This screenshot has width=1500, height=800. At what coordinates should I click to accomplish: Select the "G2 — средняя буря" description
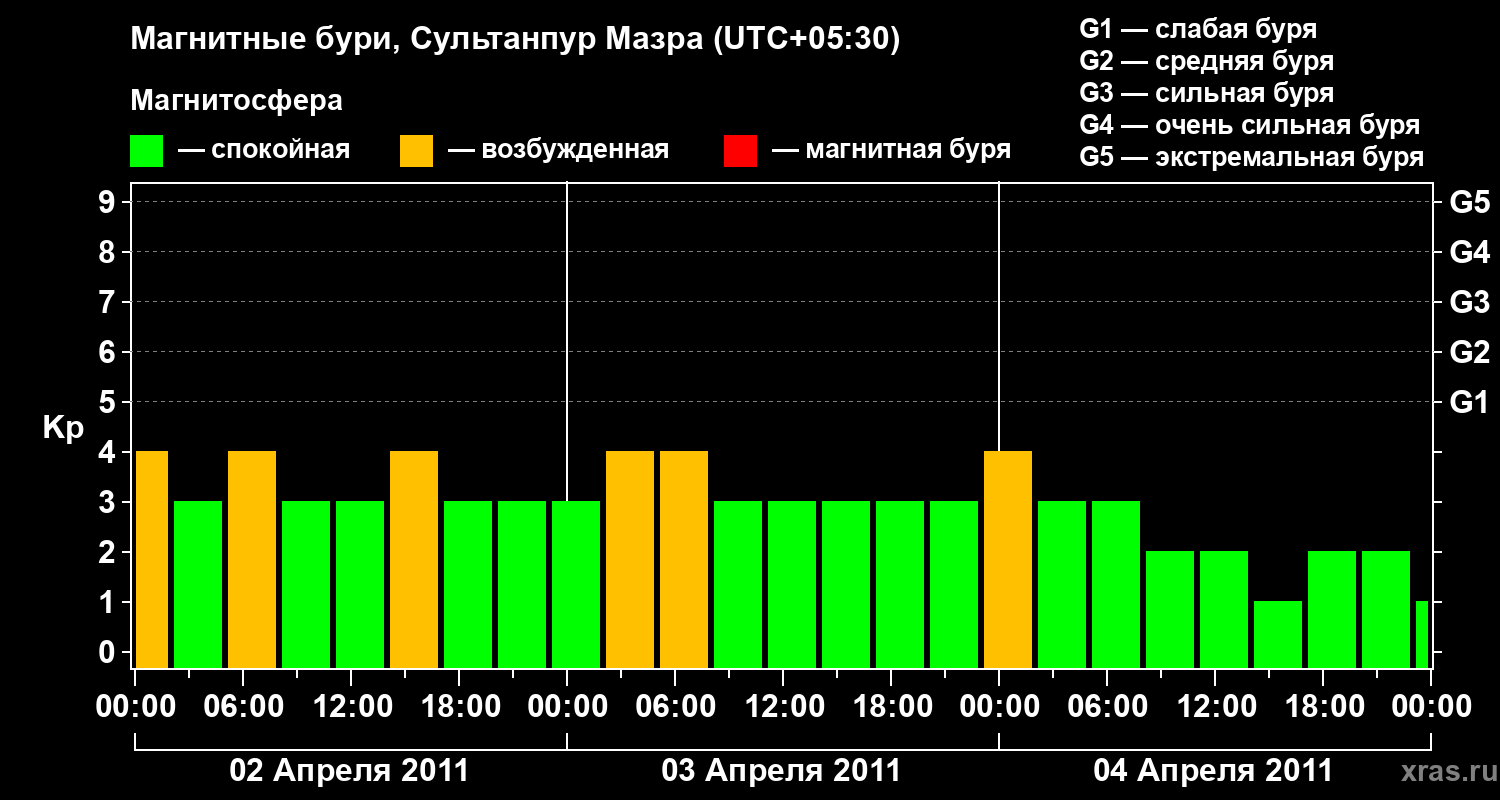[1206, 61]
